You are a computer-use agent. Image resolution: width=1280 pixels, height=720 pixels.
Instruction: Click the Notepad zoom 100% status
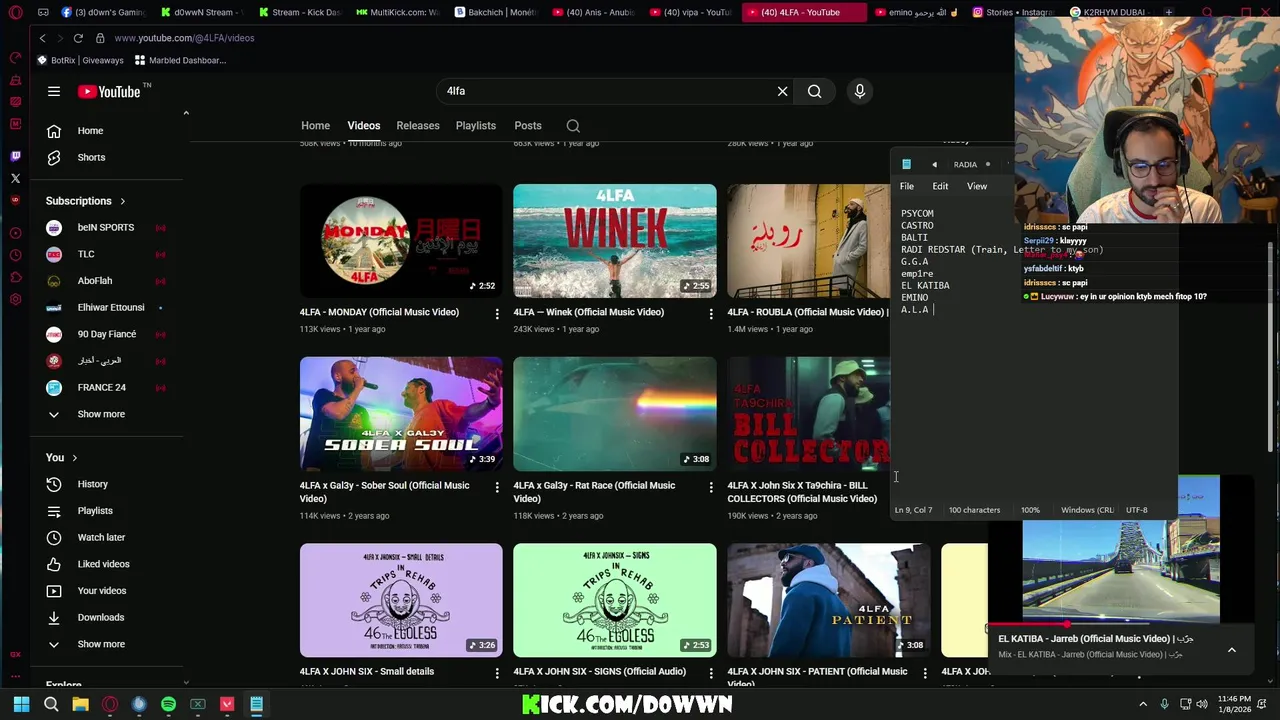[x=1030, y=510]
